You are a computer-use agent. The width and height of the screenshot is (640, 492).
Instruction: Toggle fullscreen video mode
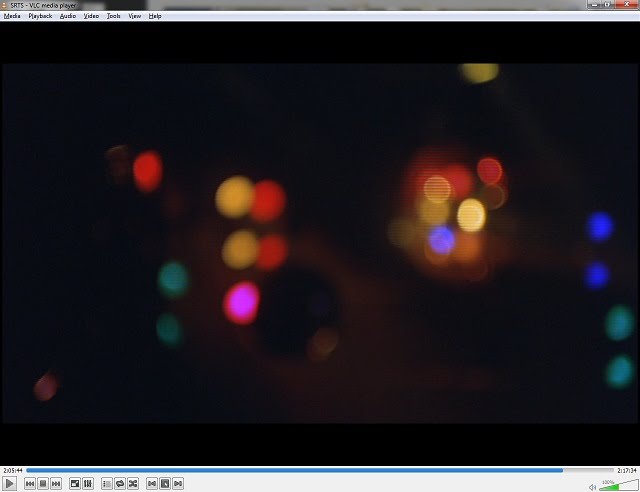(75, 484)
